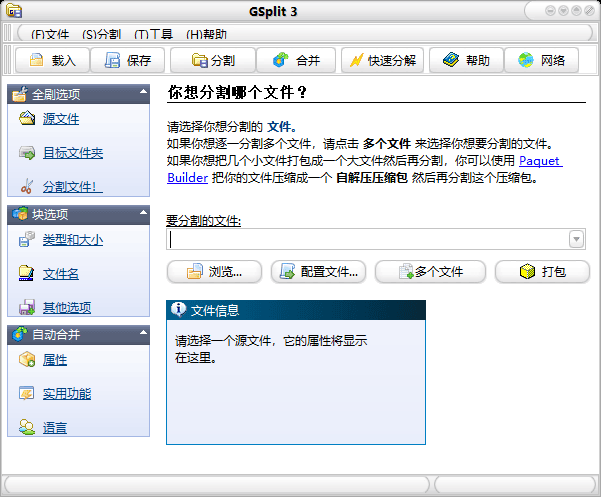
Task: Click the users icon beside 语言
Action: click(x=27, y=427)
